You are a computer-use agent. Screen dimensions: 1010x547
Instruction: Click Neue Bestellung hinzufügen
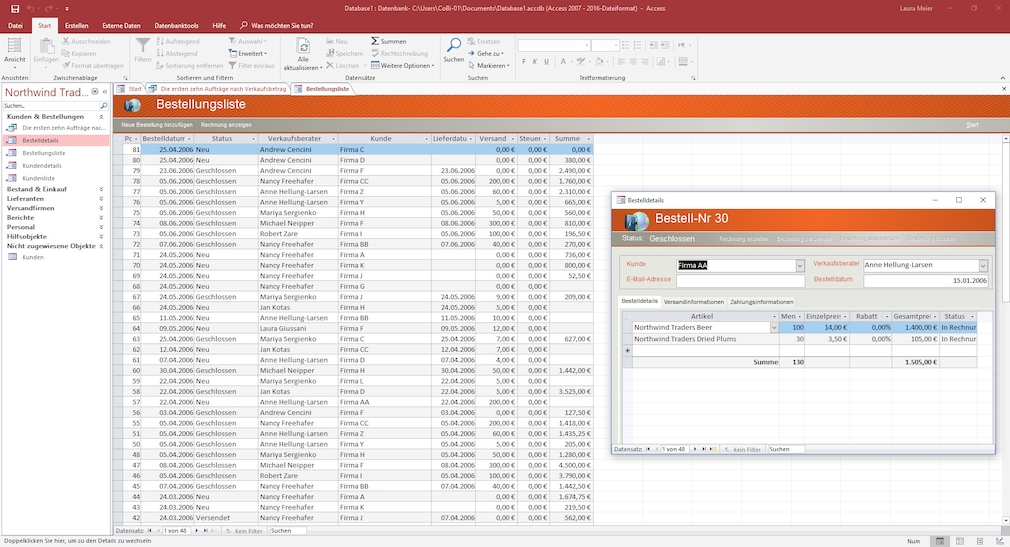(x=156, y=124)
